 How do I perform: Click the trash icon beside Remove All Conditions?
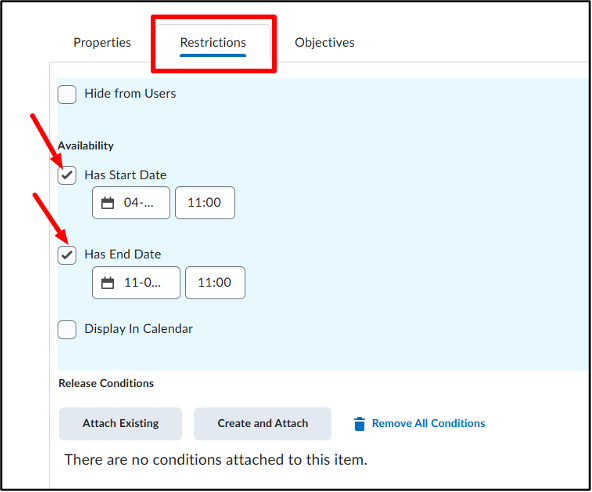[359, 424]
